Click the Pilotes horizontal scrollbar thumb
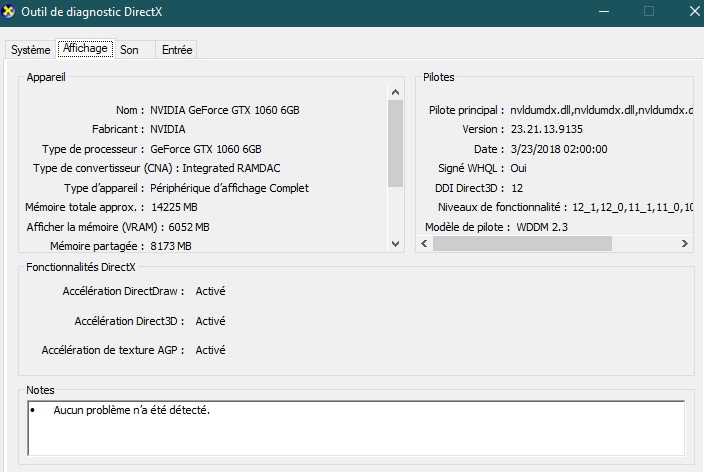The height and width of the screenshot is (472, 704). [522, 243]
